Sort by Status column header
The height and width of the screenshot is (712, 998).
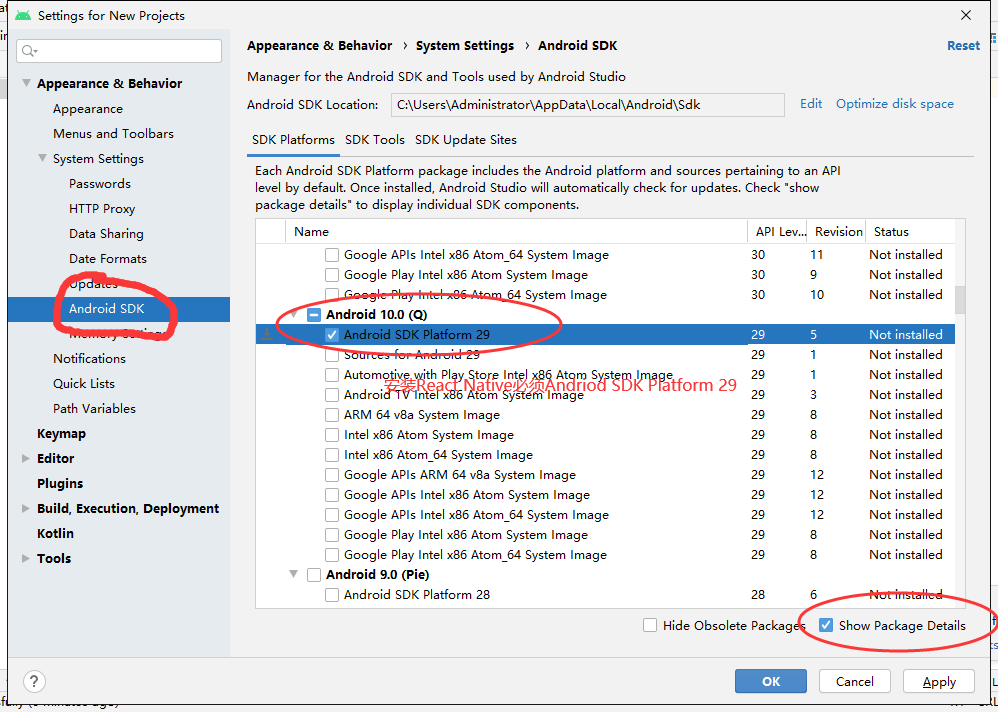[910, 232]
